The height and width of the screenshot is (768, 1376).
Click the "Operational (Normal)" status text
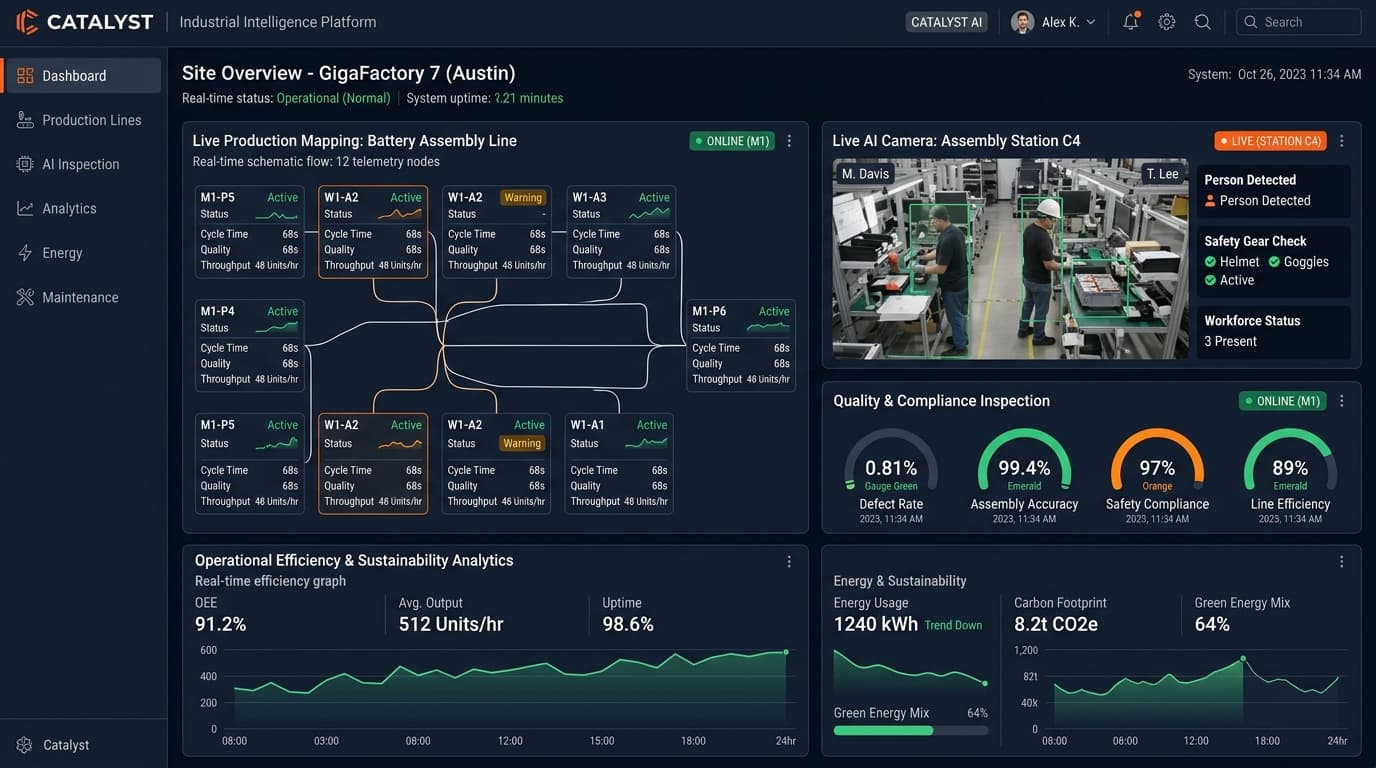pyautogui.click(x=333, y=99)
